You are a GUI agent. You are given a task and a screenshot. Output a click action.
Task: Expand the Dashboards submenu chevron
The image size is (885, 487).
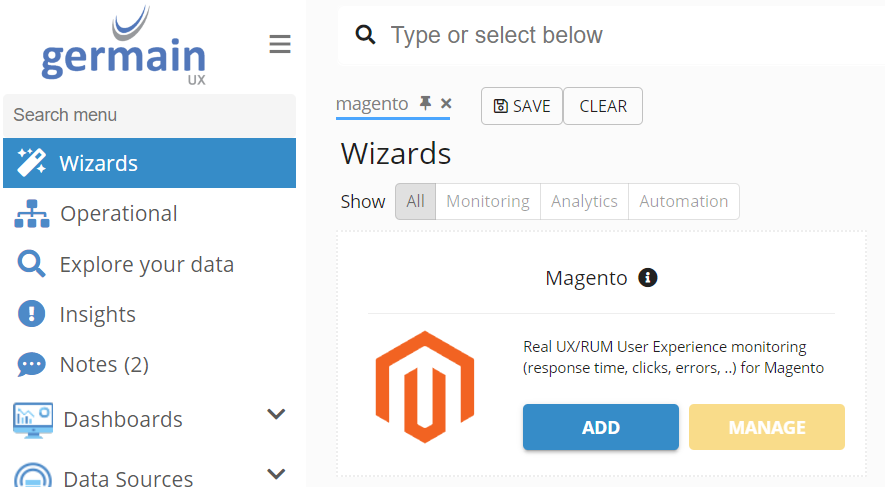(277, 415)
